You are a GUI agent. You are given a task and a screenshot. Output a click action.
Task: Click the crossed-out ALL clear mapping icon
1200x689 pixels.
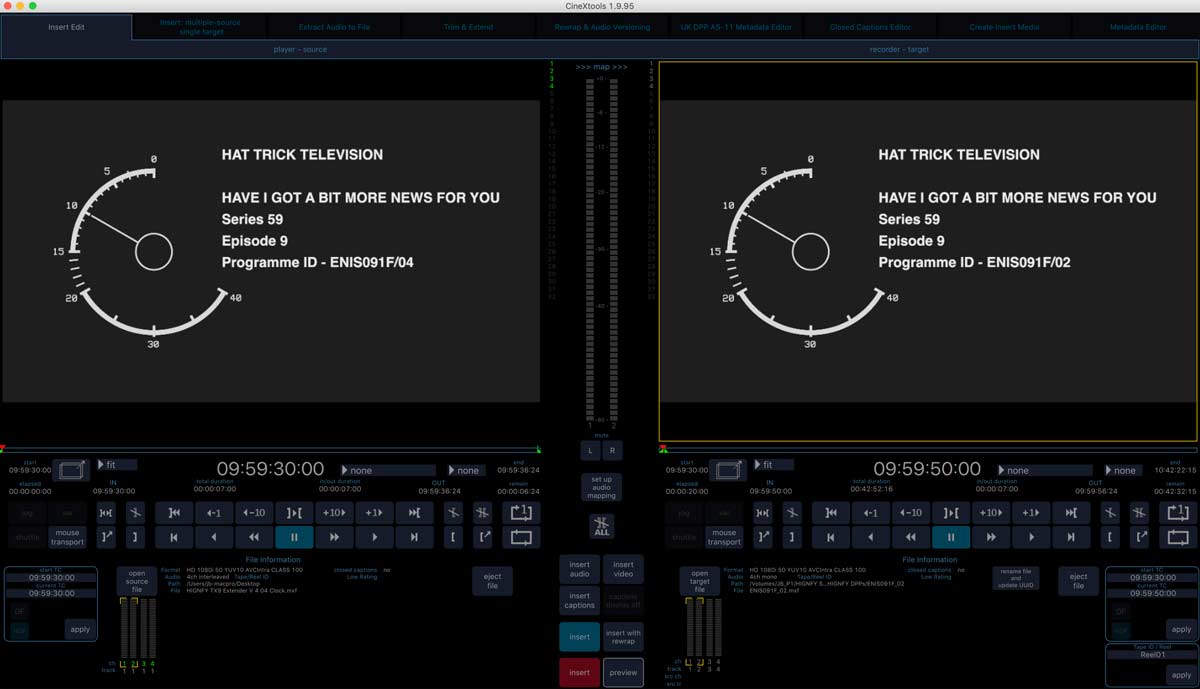click(601, 527)
